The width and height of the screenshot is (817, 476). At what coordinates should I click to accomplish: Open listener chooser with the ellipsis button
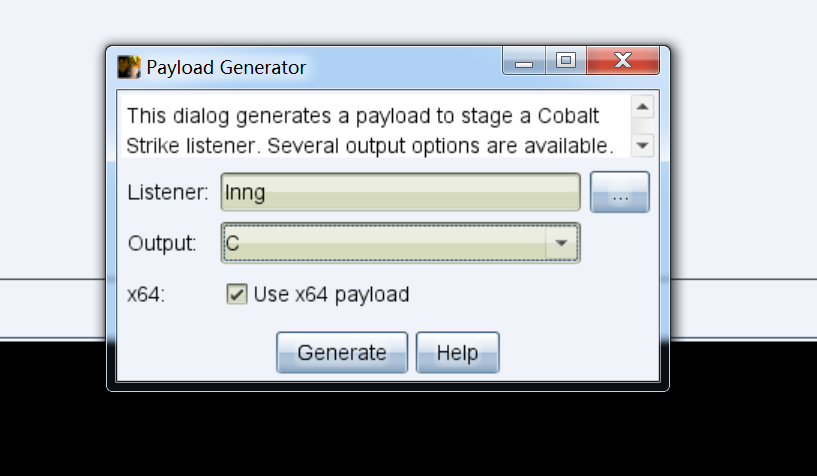pos(620,192)
